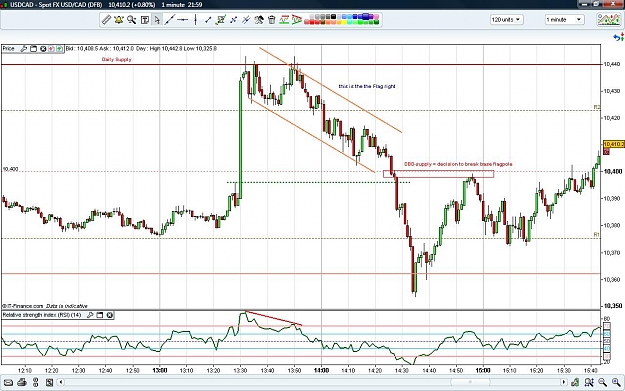Click the 13:00 time axis label
Screen dimensions: 625x391
tap(159, 370)
